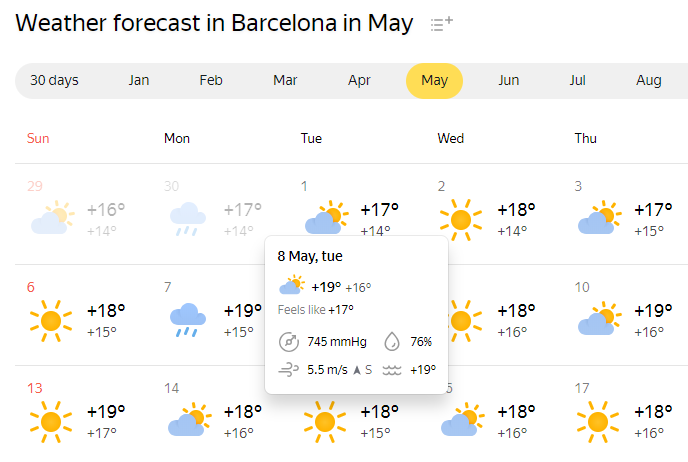Select the Jan month tab

point(139,81)
